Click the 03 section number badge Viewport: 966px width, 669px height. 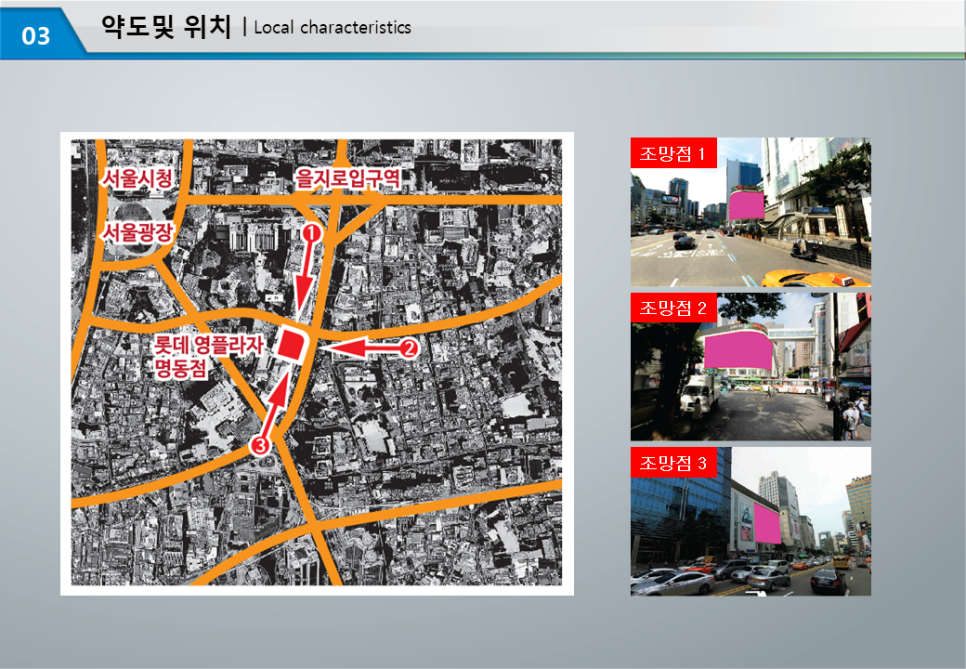[36, 35]
